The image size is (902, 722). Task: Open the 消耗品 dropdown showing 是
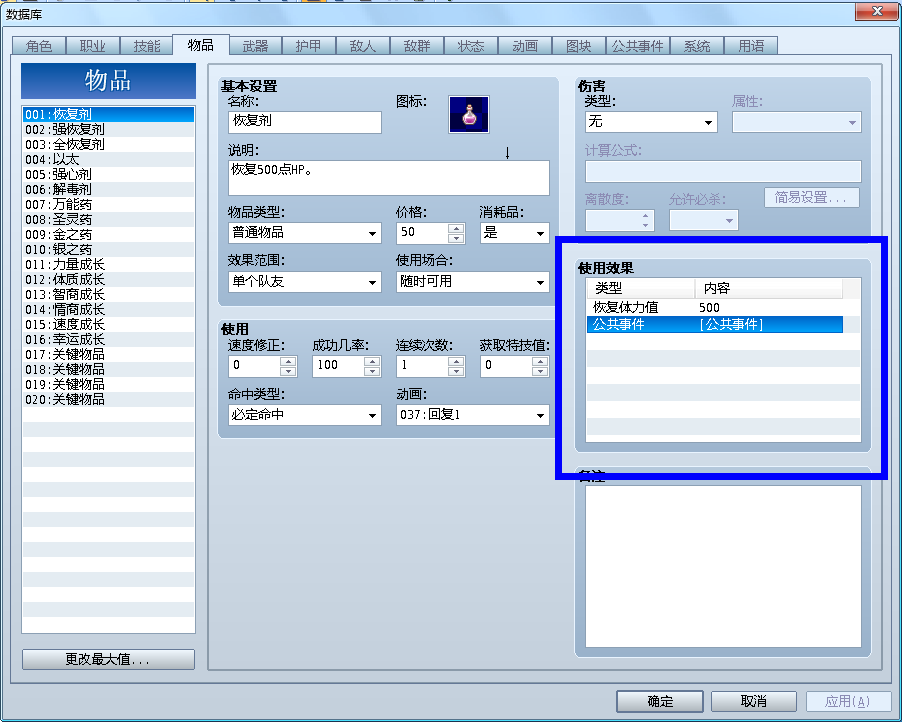514,233
